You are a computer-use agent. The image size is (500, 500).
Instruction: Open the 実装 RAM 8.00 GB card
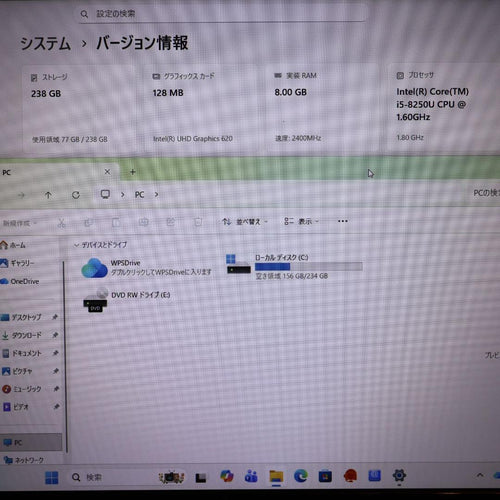tap(322, 108)
